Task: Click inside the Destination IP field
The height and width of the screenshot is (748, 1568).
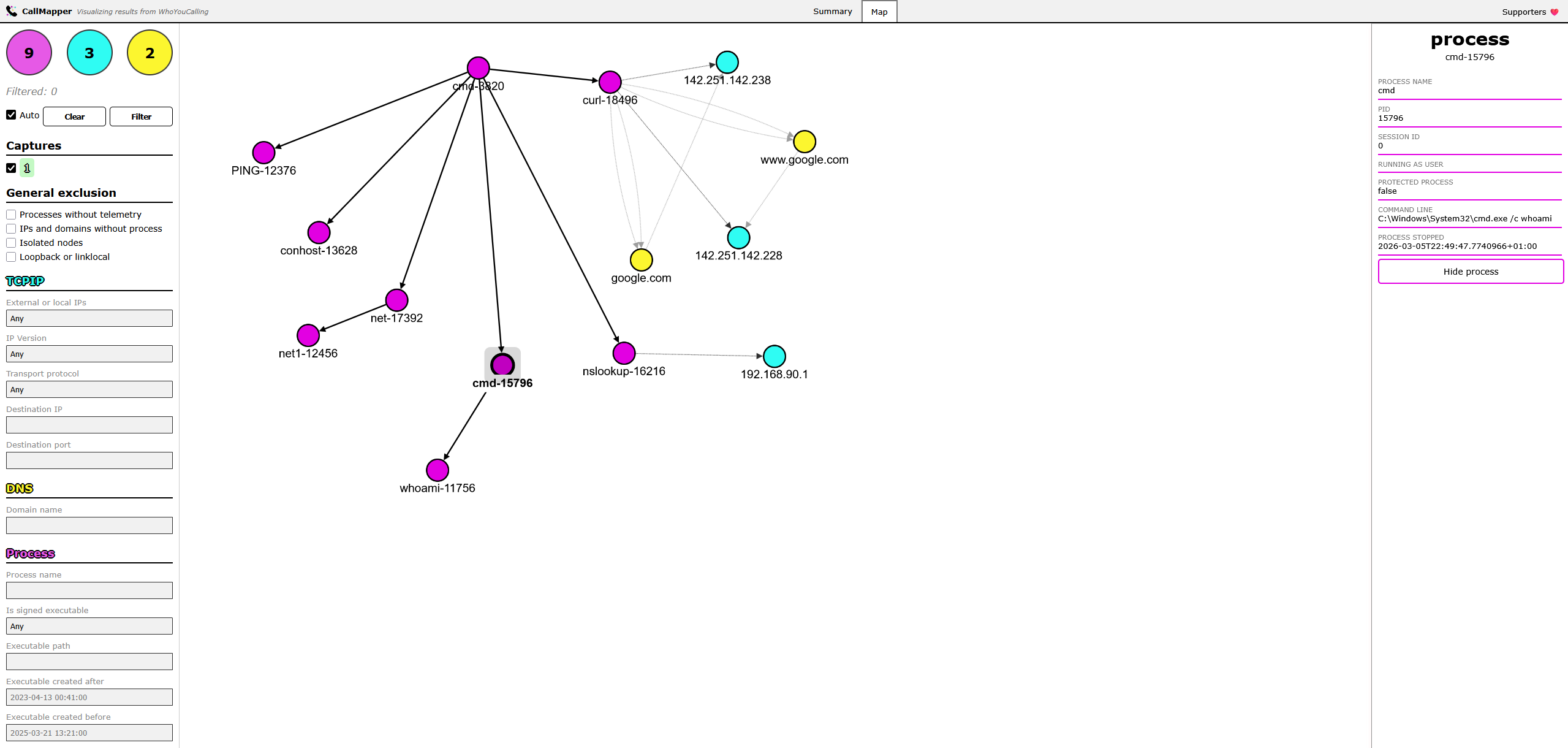Action: (89, 424)
